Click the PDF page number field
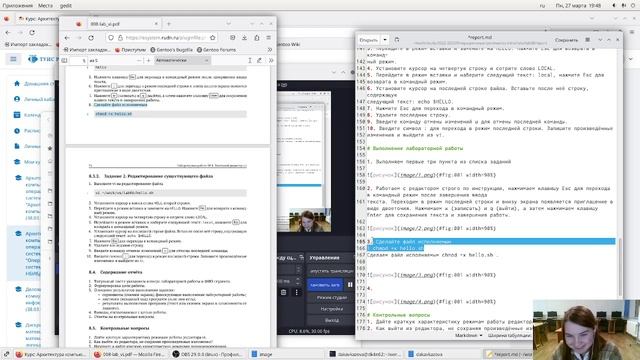 pyautogui.click(x=78, y=60)
